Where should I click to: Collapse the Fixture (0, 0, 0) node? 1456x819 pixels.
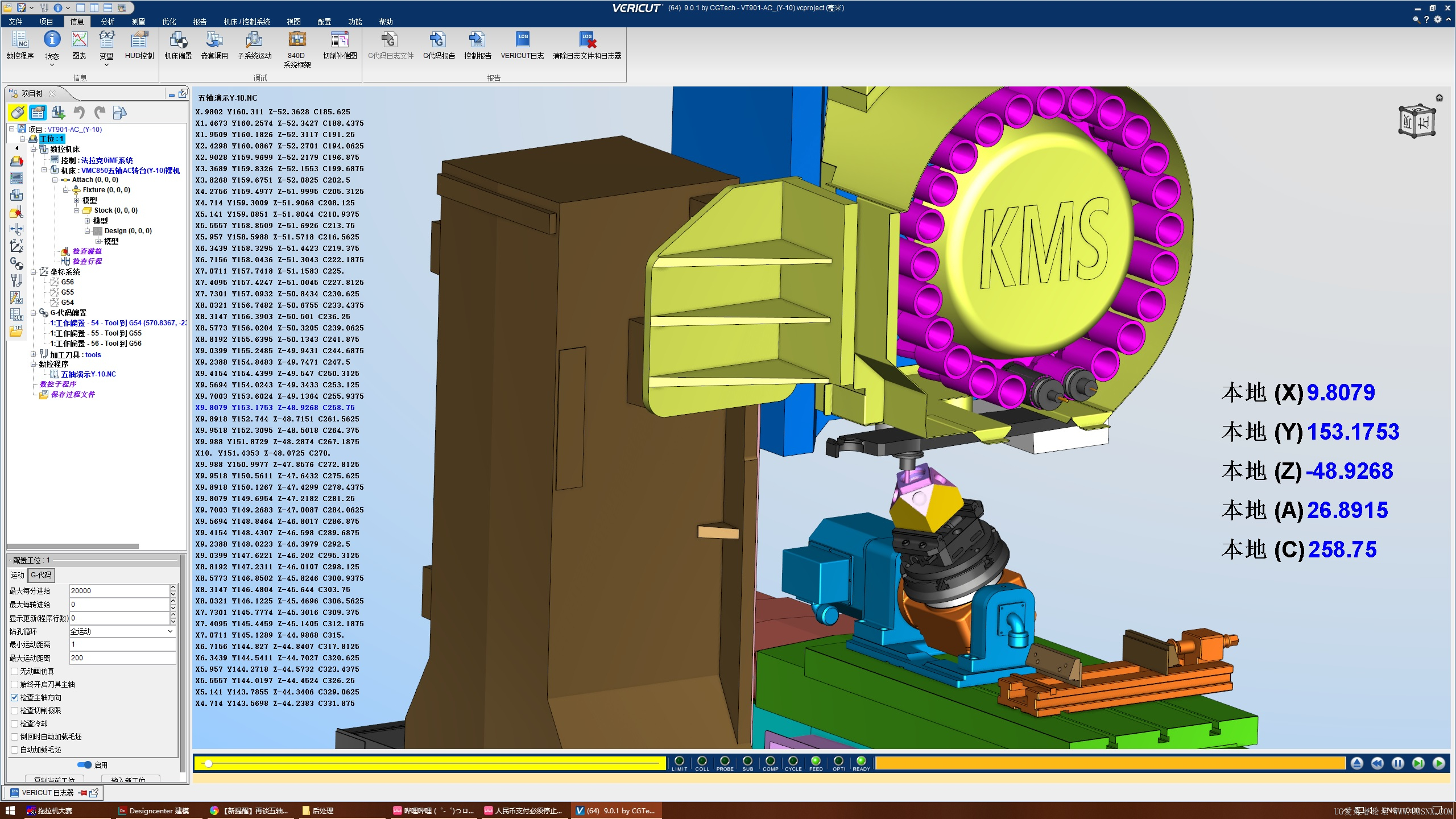point(66,190)
